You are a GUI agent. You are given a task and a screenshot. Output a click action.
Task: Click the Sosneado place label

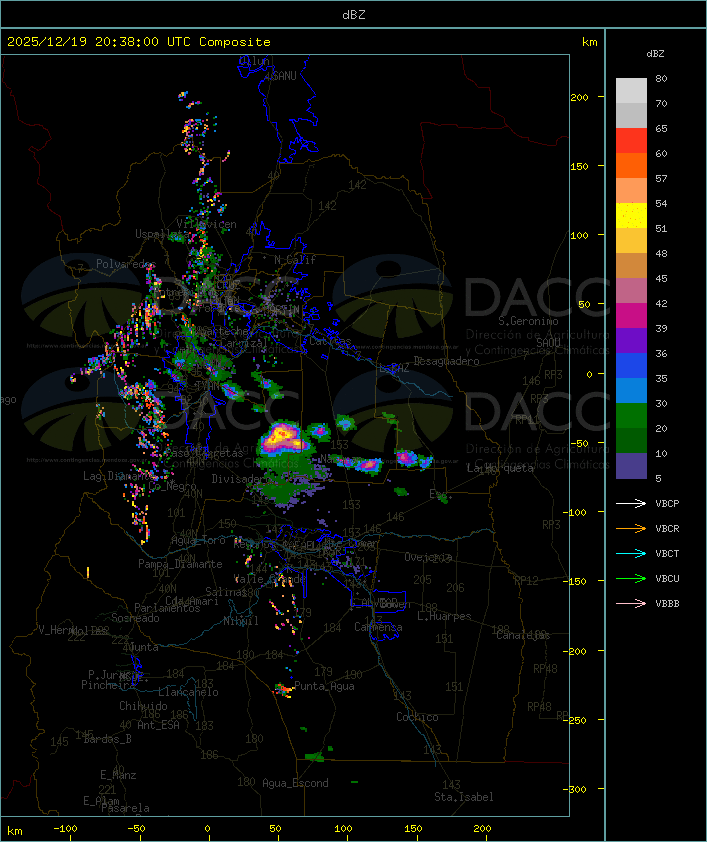tap(135, 618)
